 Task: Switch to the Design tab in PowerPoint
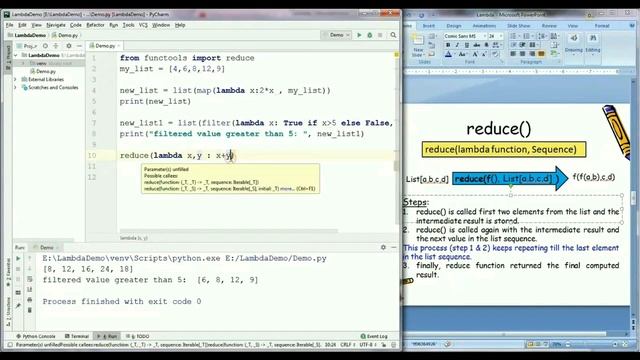coord(453,26)
